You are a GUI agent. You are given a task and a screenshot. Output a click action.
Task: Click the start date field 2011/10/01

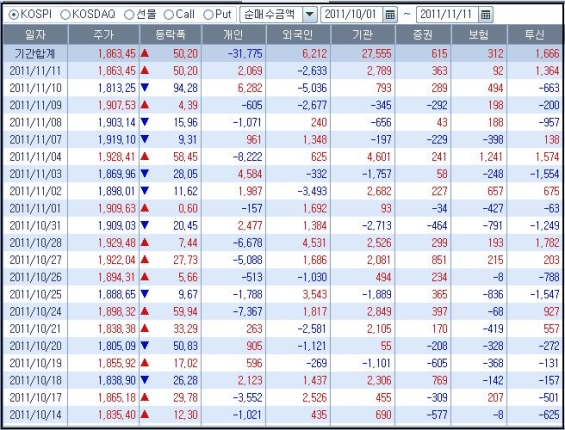click(x=351, y=14)
